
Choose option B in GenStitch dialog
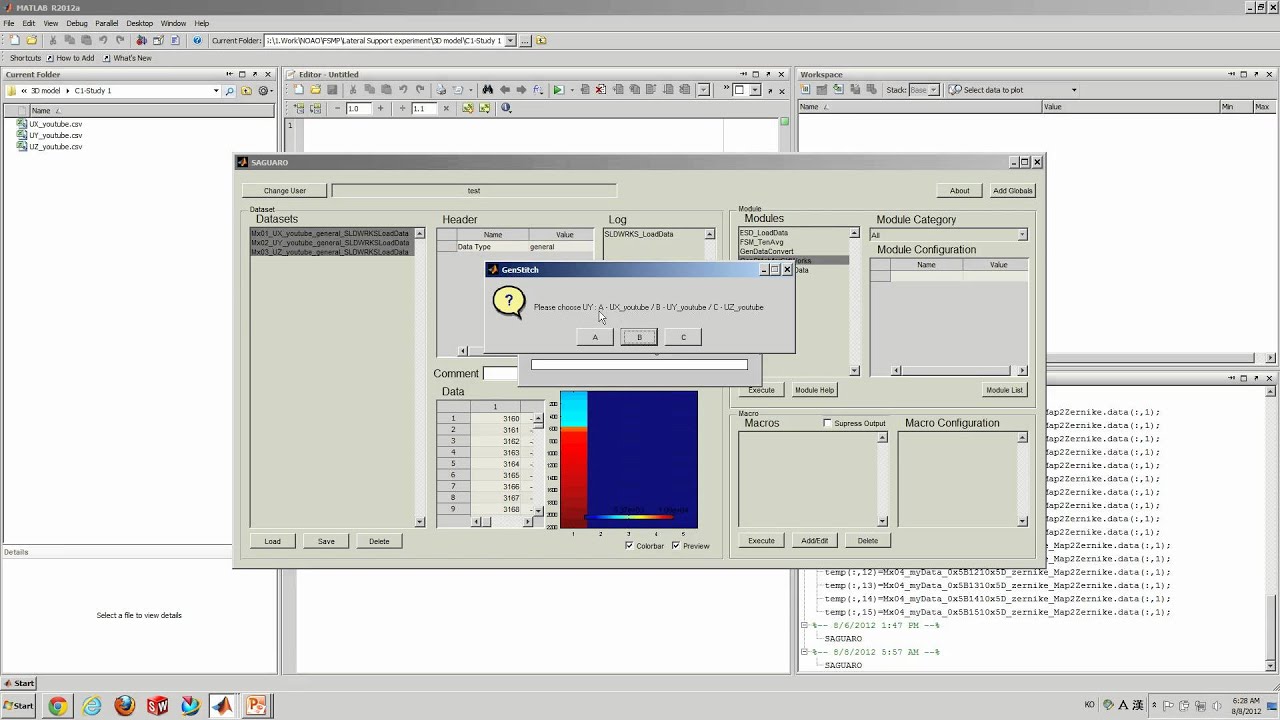coord(639,337)
